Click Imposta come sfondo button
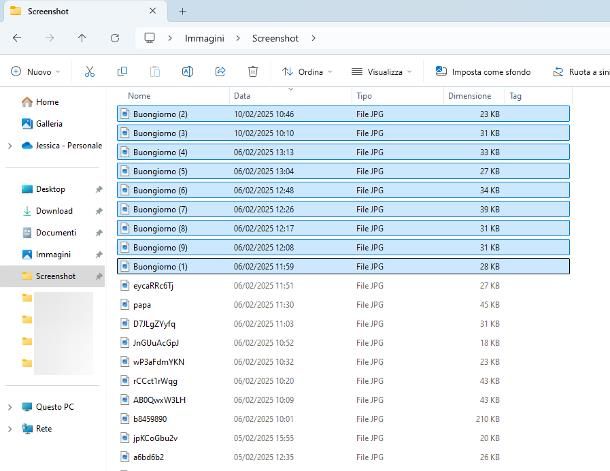Screen dimensions: 610x471 tap(483, 72)
